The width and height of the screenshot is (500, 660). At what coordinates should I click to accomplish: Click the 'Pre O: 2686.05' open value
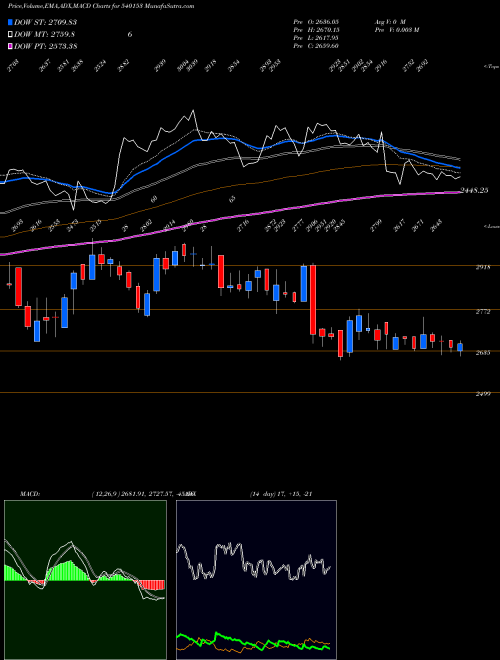point(317,21)
